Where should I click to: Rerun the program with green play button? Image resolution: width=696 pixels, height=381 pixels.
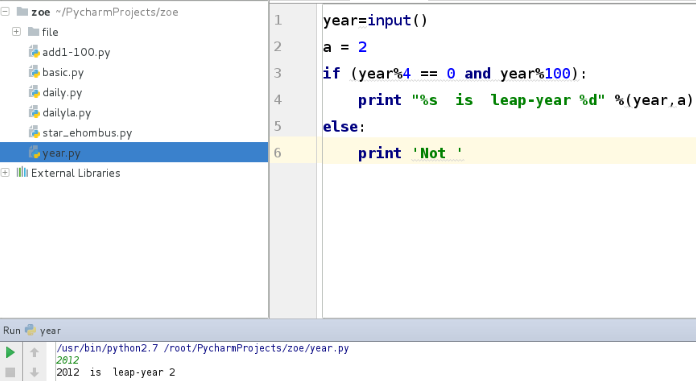click(10, 353)
